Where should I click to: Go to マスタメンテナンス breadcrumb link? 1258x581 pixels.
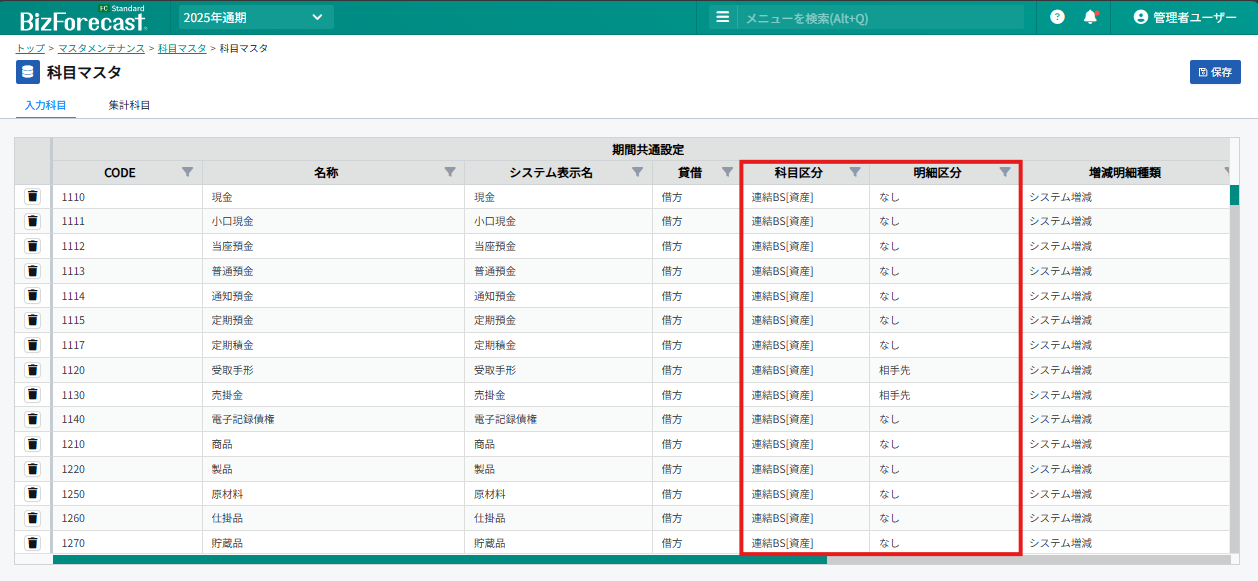(x=101, y=48)
